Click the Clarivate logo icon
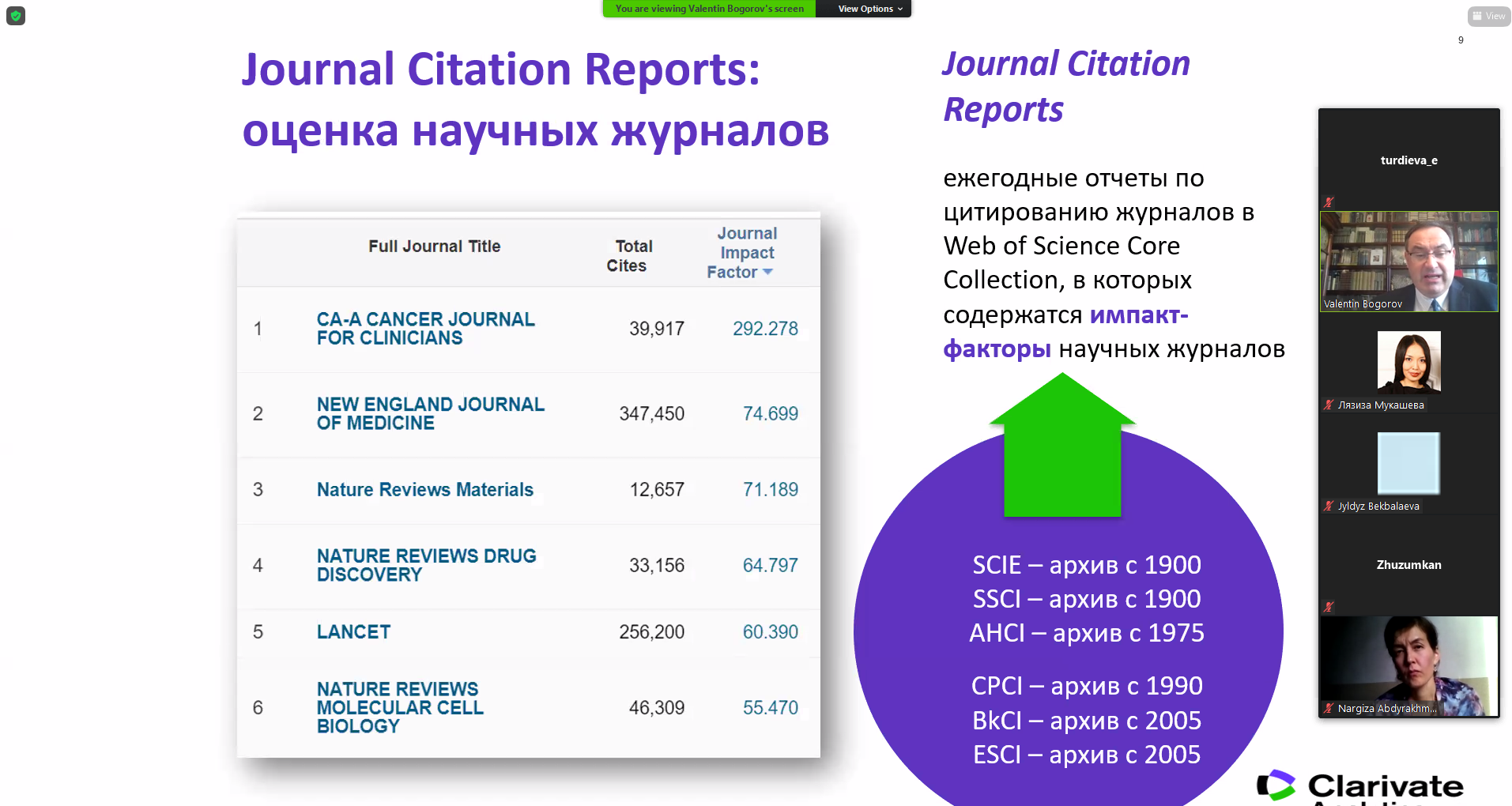1512x806 pixels. click(x=1276, y=785)
